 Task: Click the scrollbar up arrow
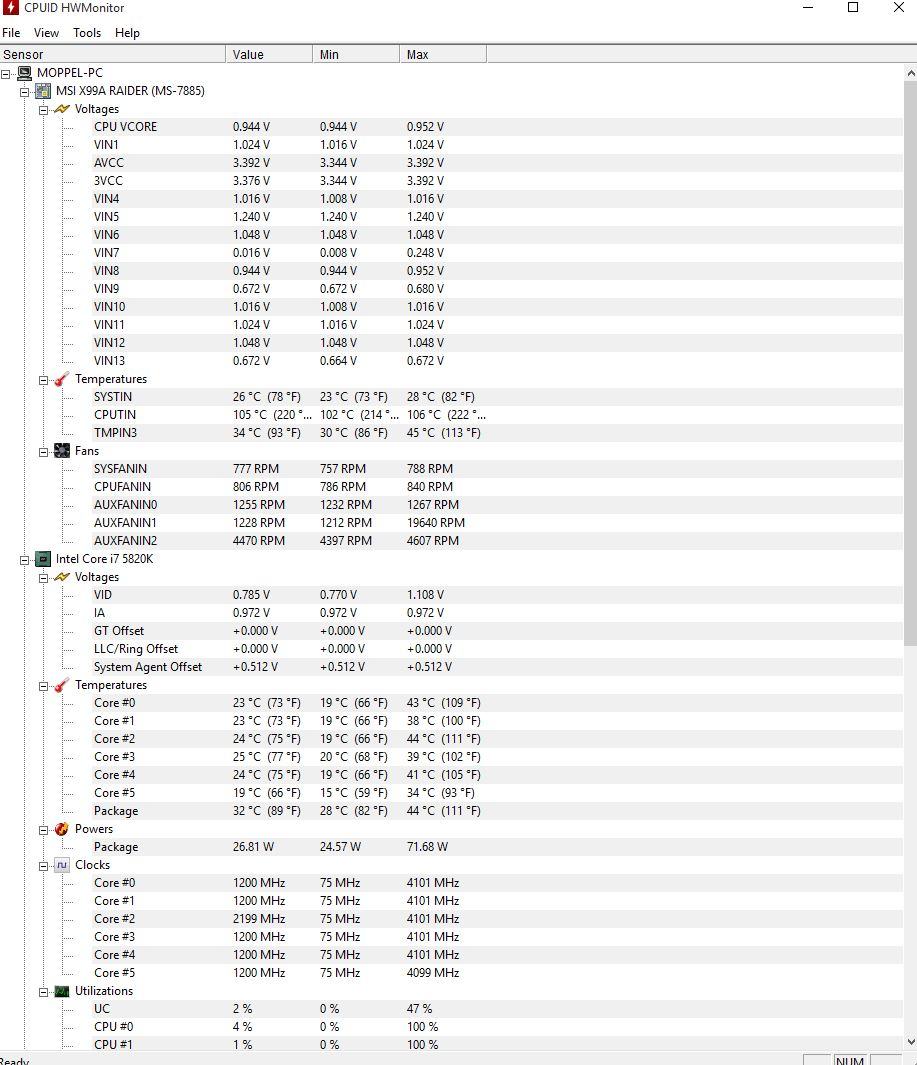tap(910, 73)
